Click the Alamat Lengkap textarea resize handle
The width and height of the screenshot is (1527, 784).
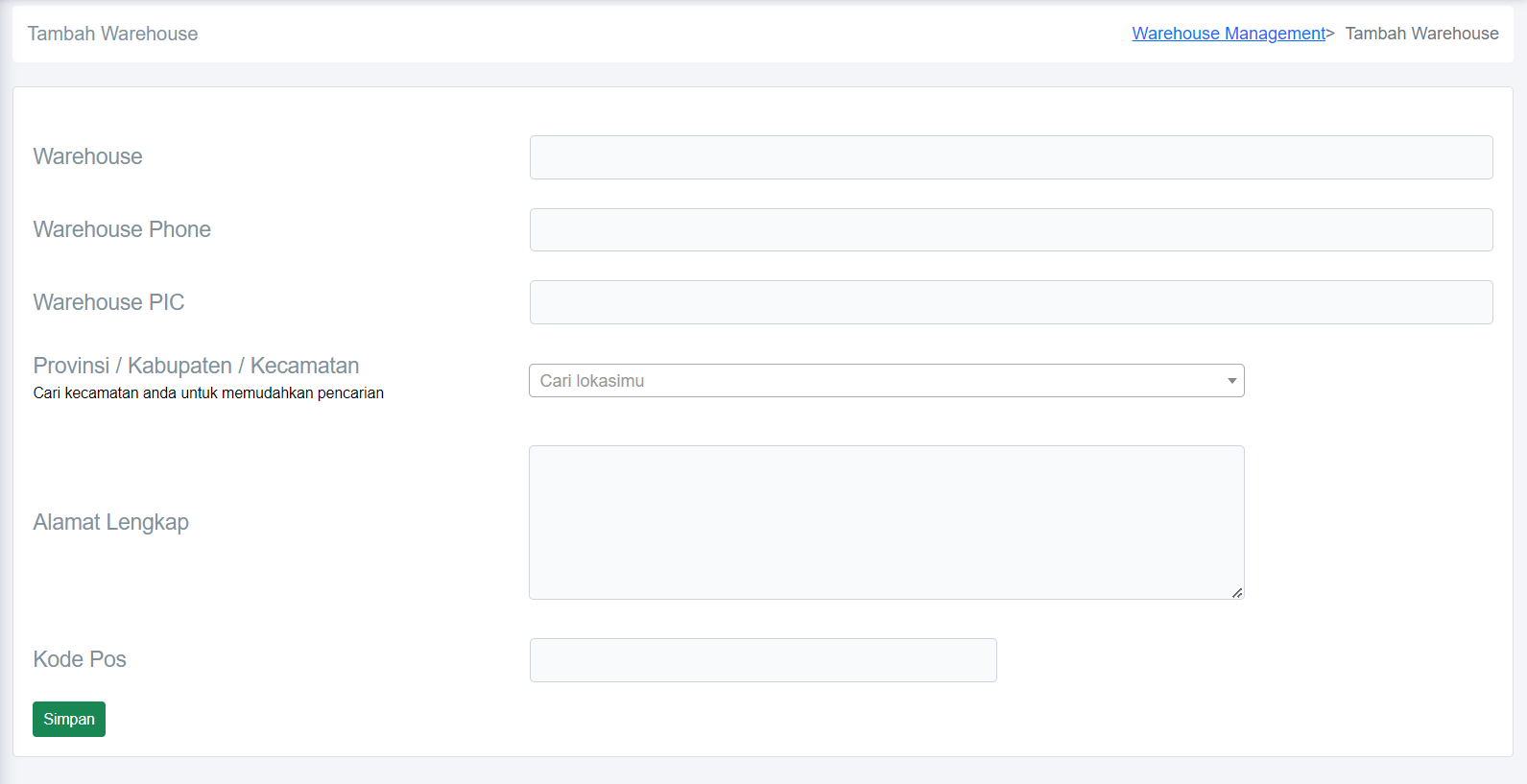click(1237, 593)
